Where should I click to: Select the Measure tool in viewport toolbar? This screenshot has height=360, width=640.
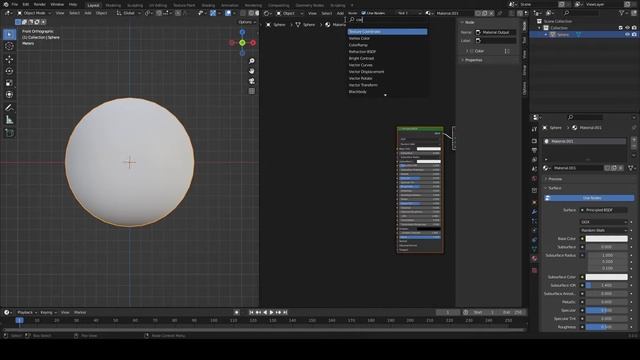coord(9,120)
